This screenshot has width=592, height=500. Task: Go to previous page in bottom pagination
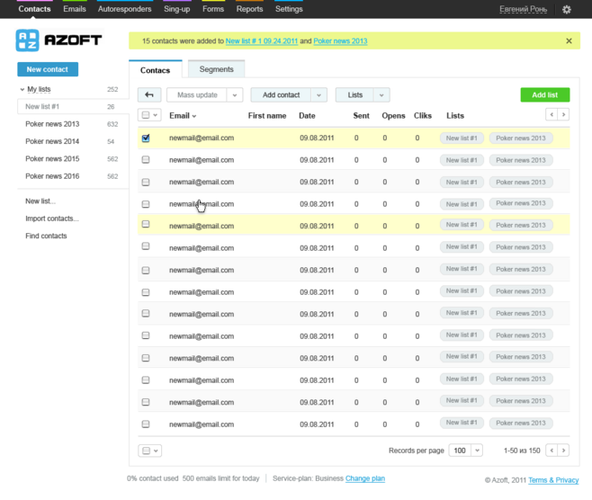(552, 450)
